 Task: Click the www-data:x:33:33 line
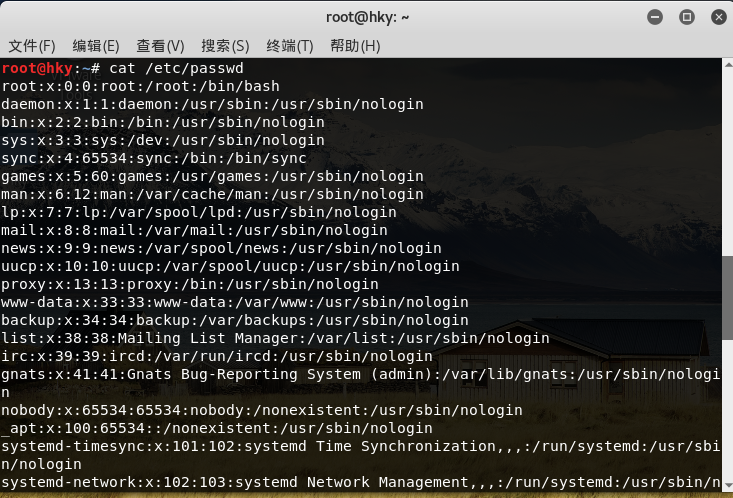235,302
